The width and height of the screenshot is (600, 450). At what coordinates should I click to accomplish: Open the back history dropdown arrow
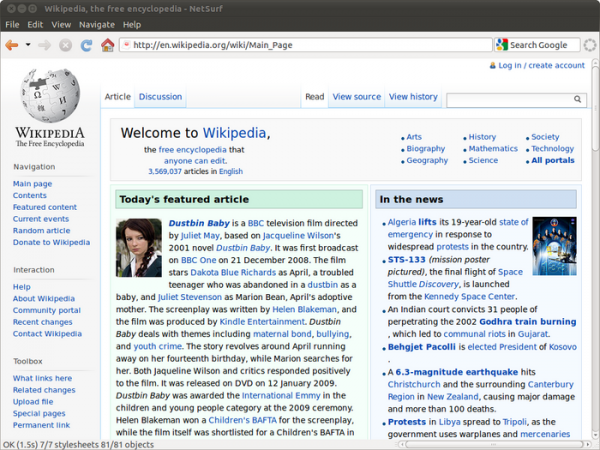coord(28,45)
